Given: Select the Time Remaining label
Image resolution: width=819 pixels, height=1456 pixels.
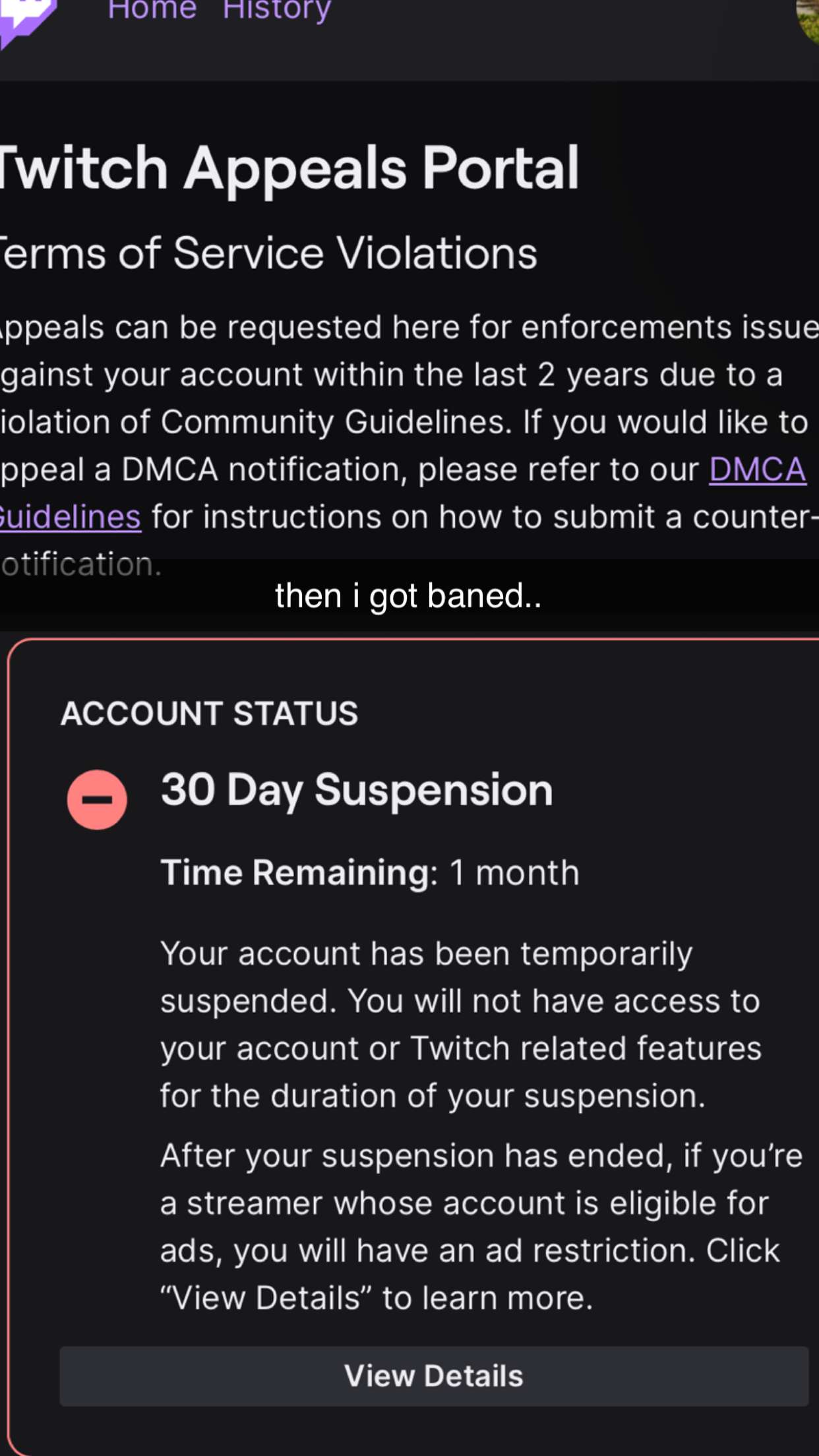Looking at the screenshot, I should tap(299, 872).
